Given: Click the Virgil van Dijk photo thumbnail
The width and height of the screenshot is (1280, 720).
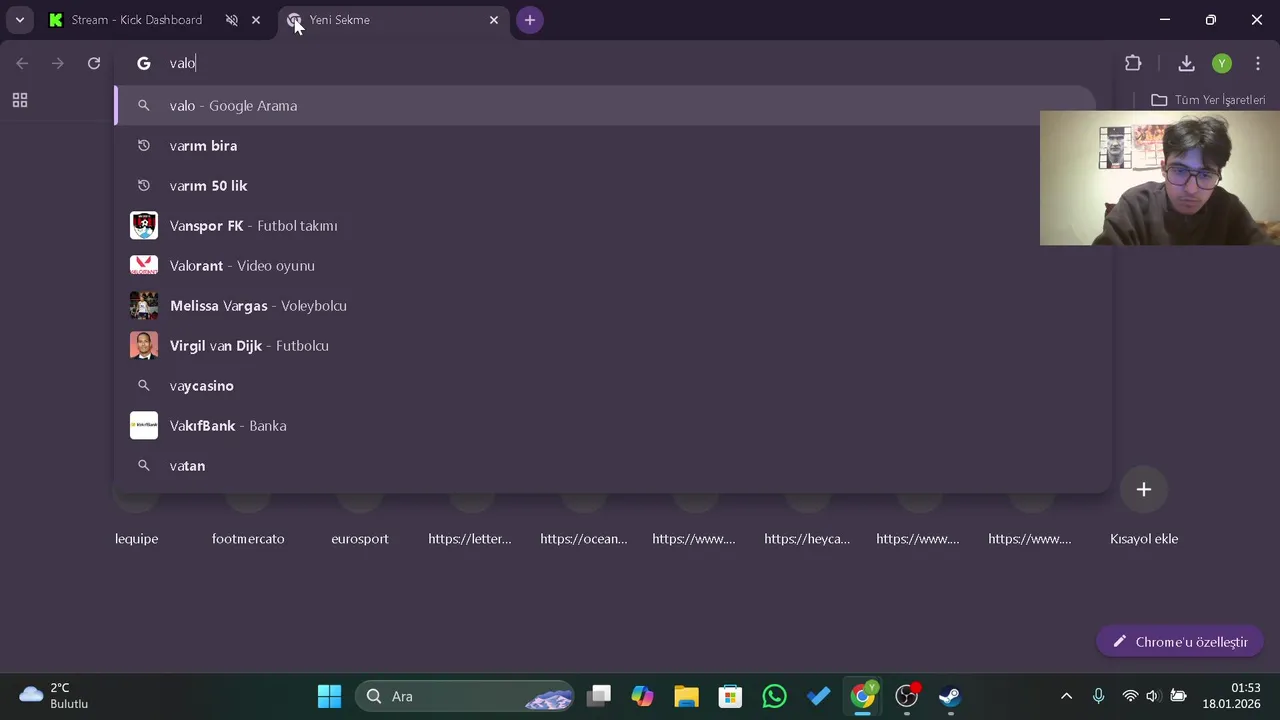Looking at the screenshot, I should (x=144, y=346).
